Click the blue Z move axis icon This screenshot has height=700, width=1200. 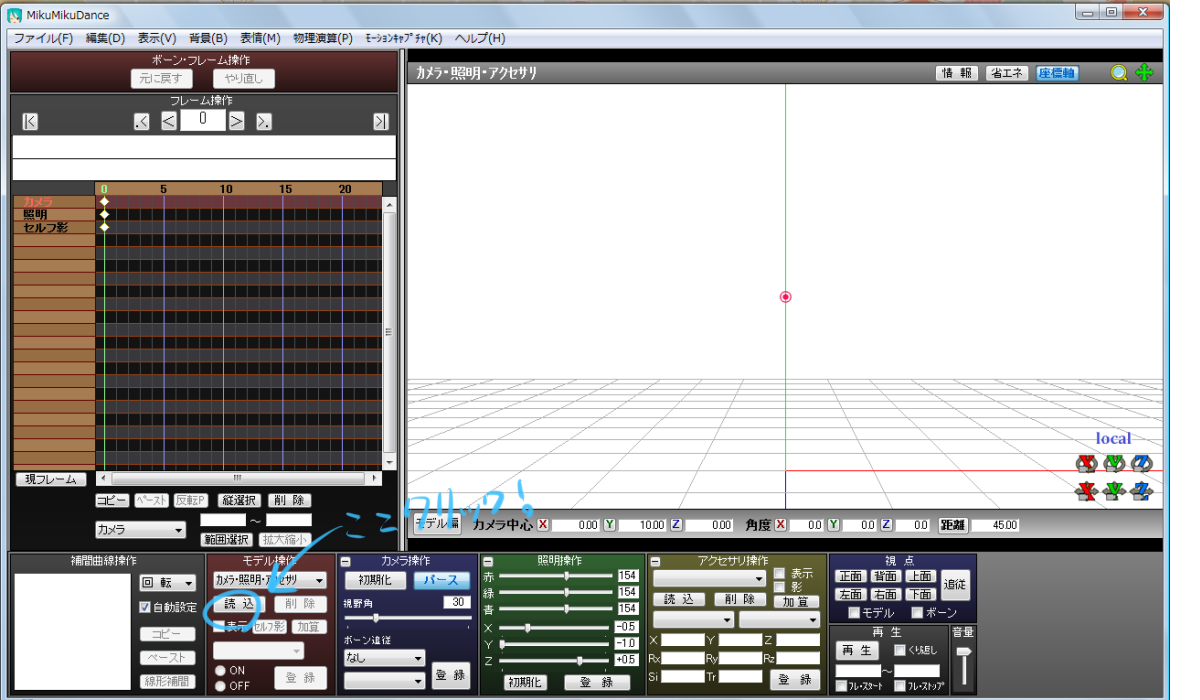click(1142, 491)
